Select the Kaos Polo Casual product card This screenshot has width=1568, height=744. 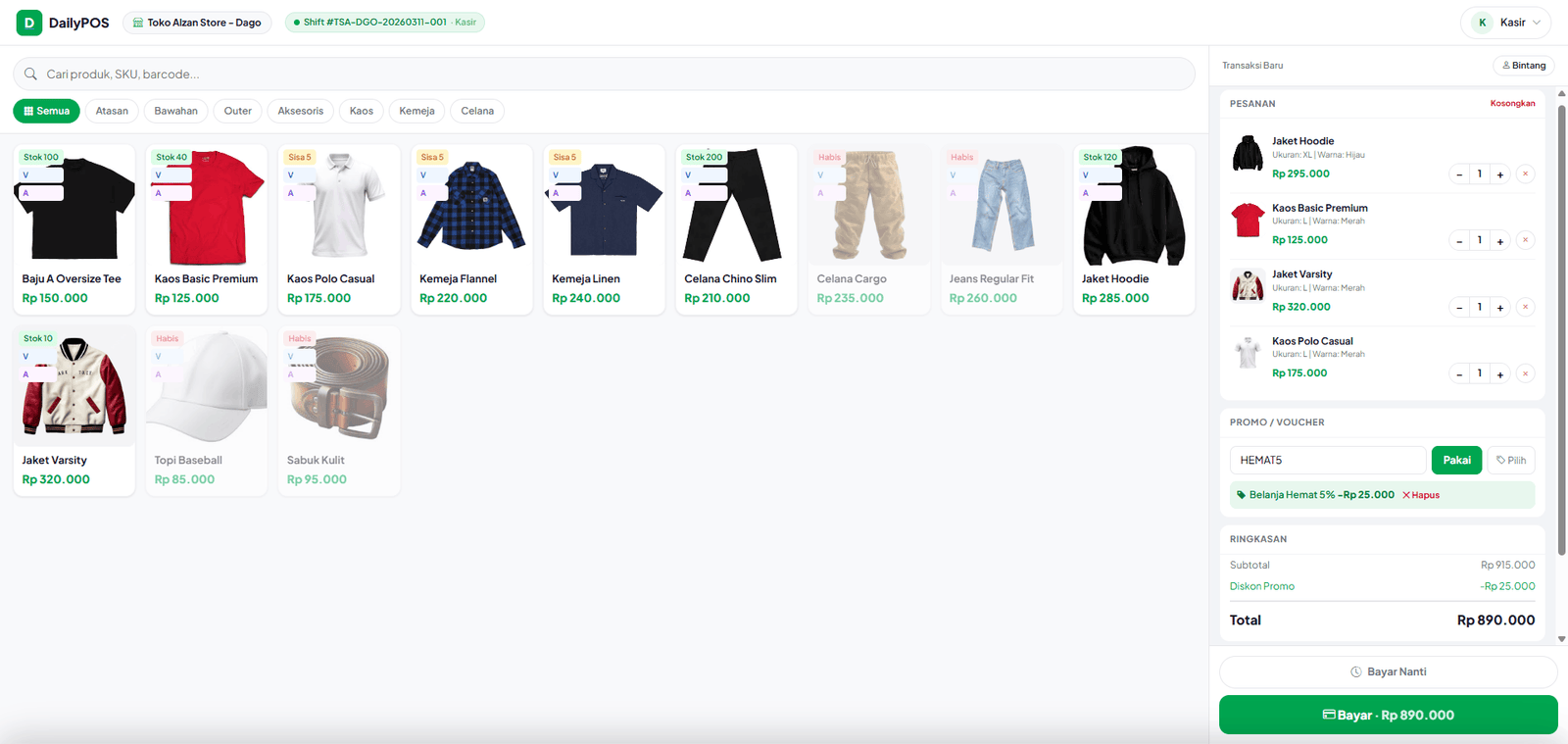339,229
